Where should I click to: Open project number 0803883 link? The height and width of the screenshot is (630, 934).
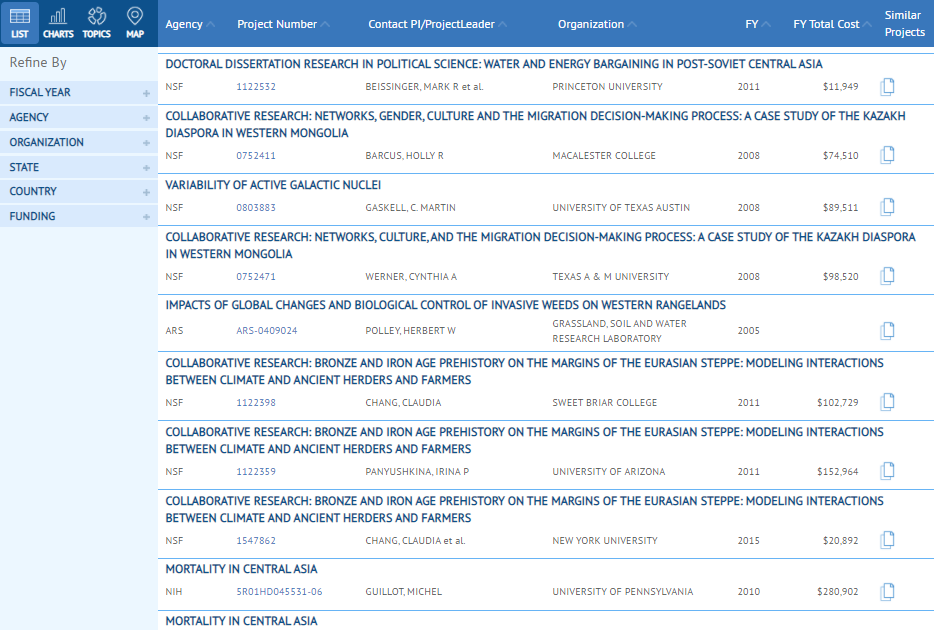click(x=256, y=208)
